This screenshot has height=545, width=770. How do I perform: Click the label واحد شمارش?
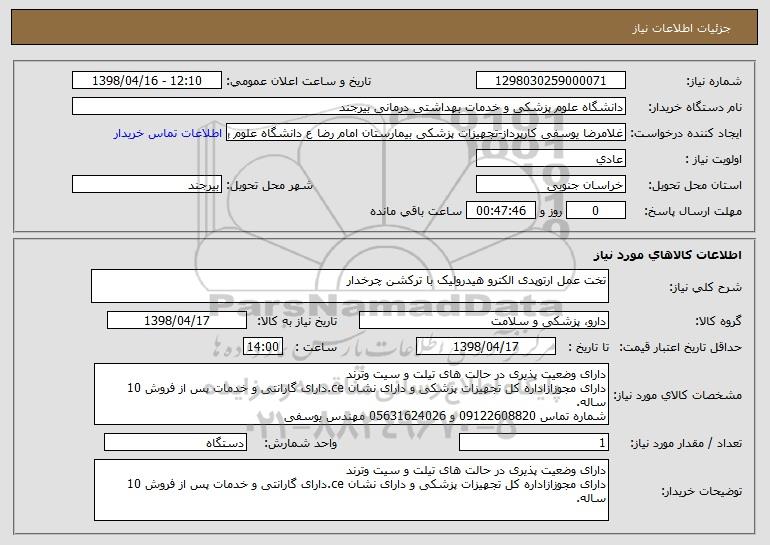point(301,443)
